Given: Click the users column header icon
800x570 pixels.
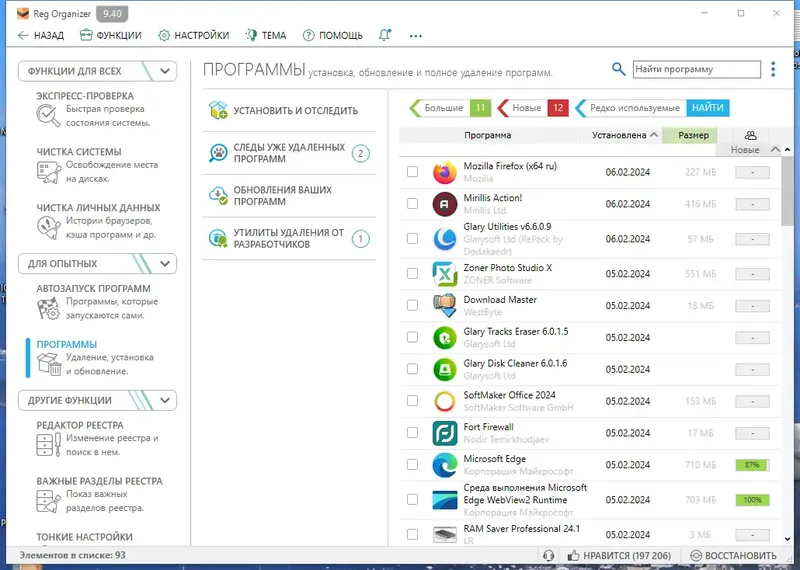Looking at the screenshot, I should click(x=750, y=135).
